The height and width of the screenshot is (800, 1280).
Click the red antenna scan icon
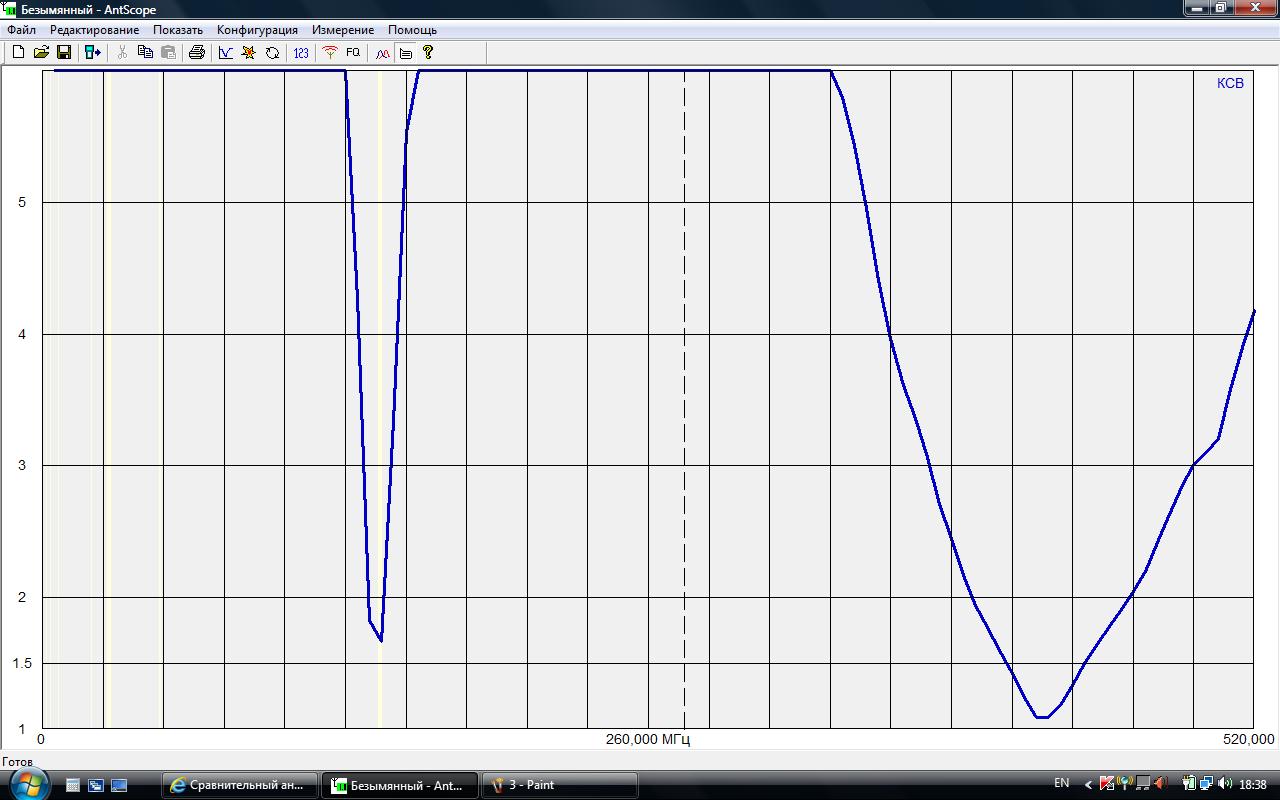(x=330, y=53)
